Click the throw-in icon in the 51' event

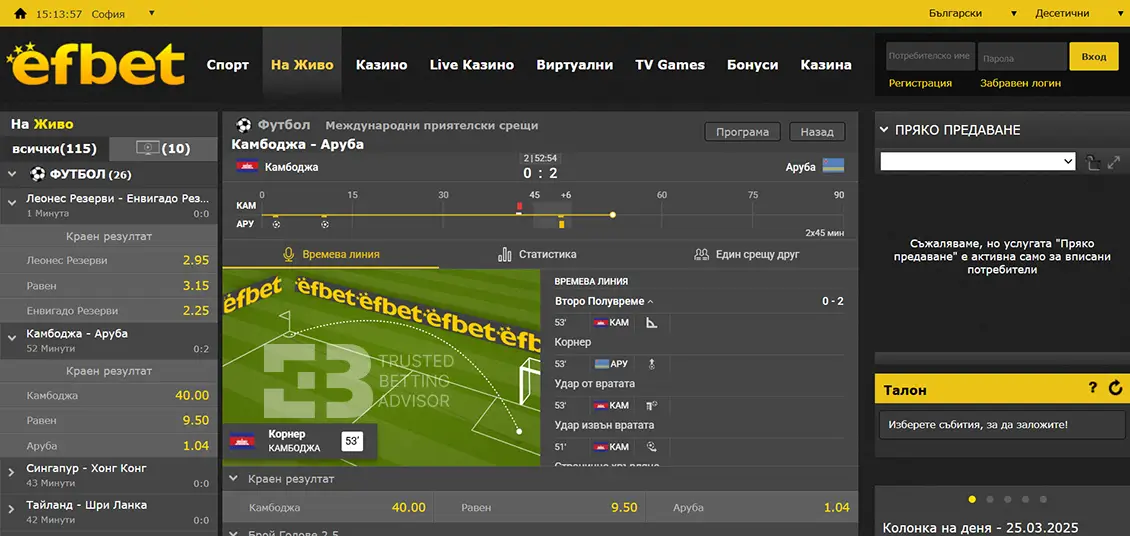pyautogui.click(x=651, y=447)
